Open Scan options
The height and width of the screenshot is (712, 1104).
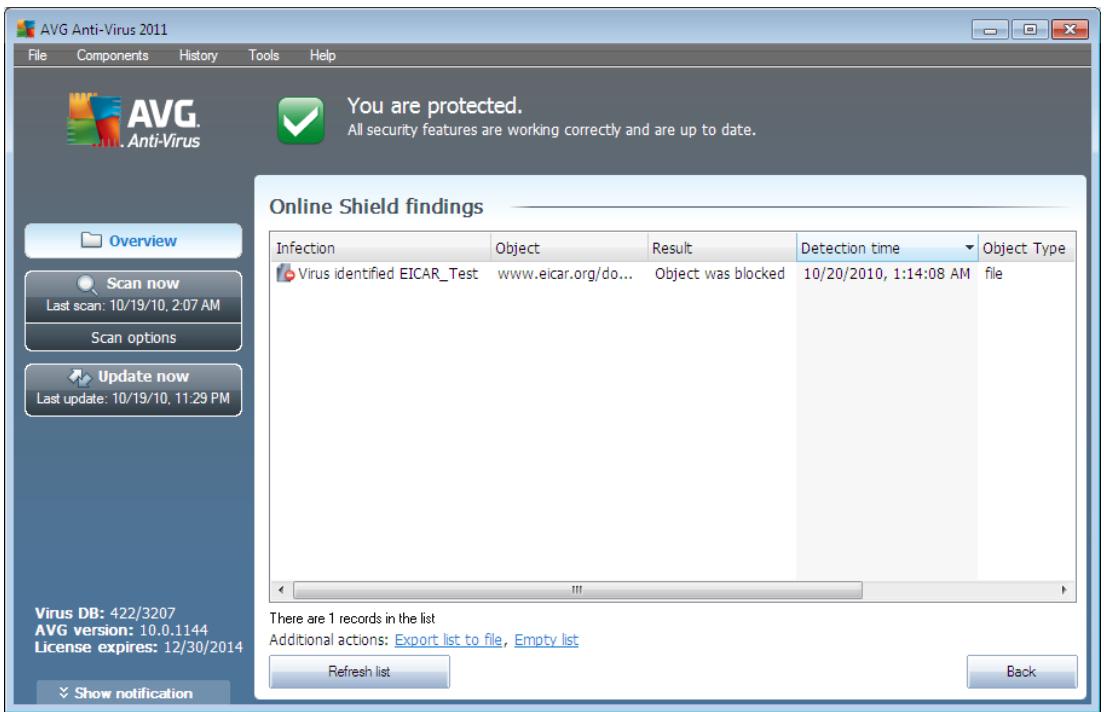coord(133,337)
